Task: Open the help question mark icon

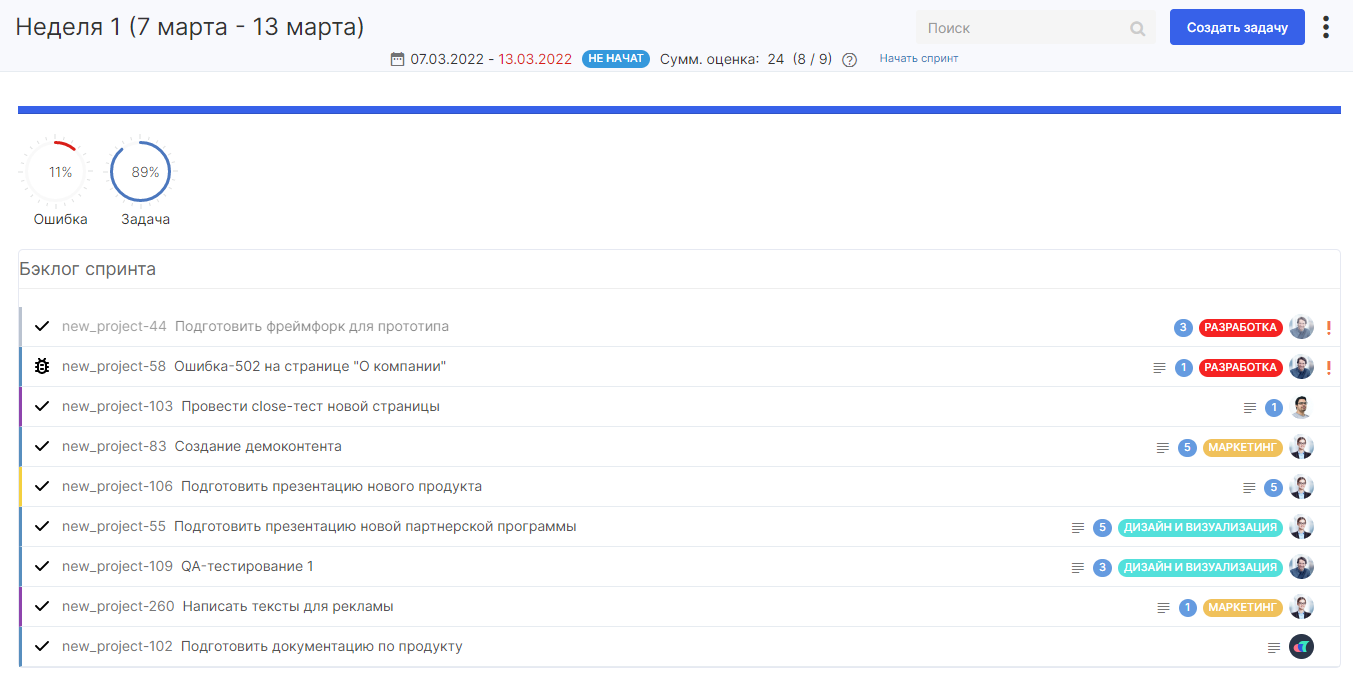Action: coord(850,60)
